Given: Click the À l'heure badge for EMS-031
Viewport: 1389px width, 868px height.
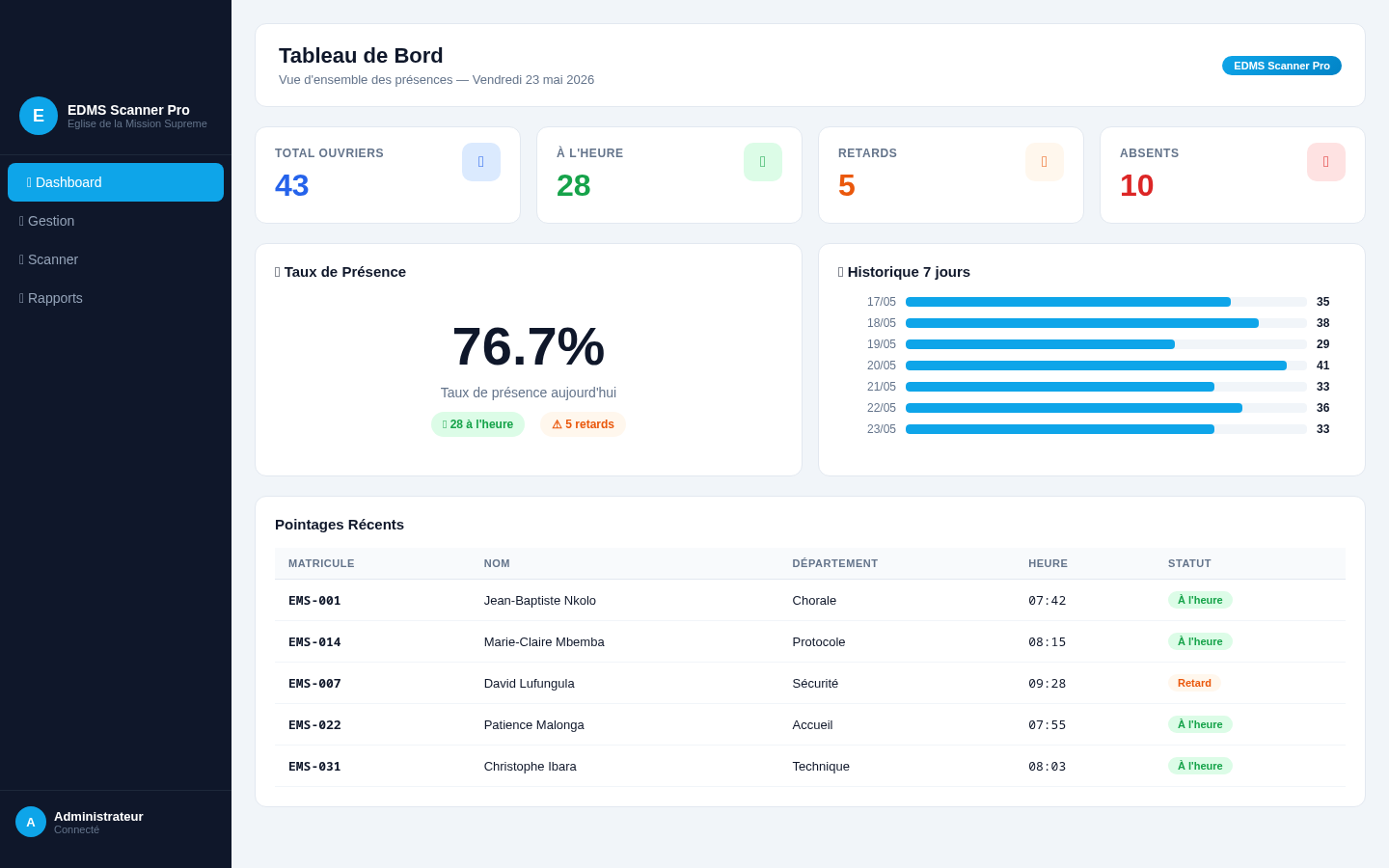Looking at the screenshot, I should pos(1200,766).
